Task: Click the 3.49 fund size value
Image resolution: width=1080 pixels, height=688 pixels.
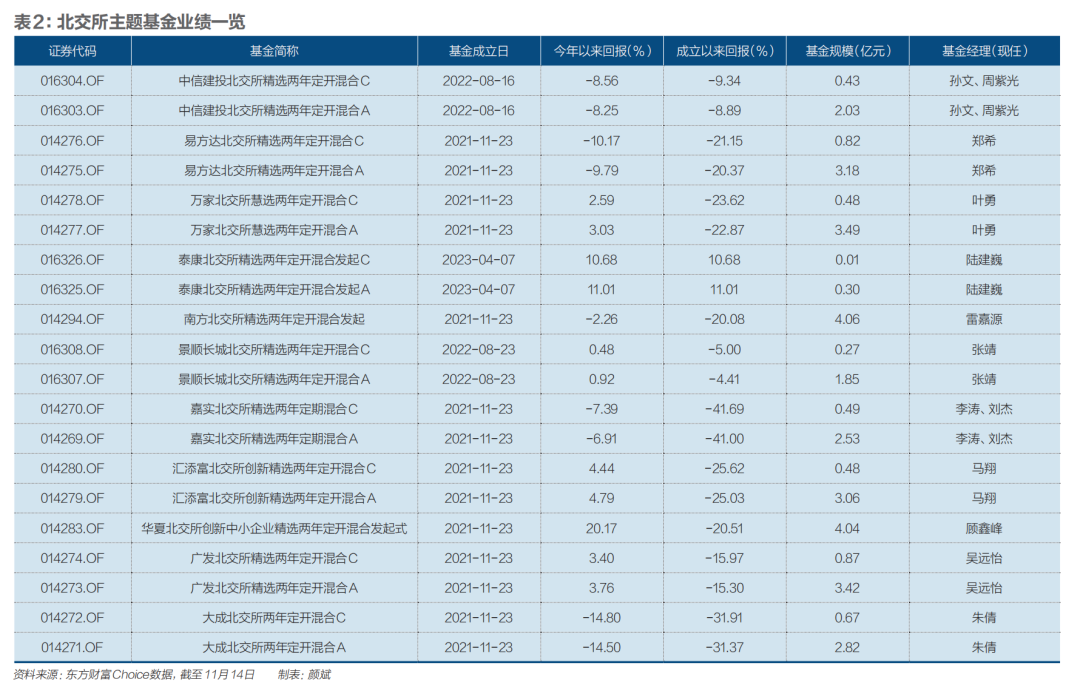Action: click(848, 230)
